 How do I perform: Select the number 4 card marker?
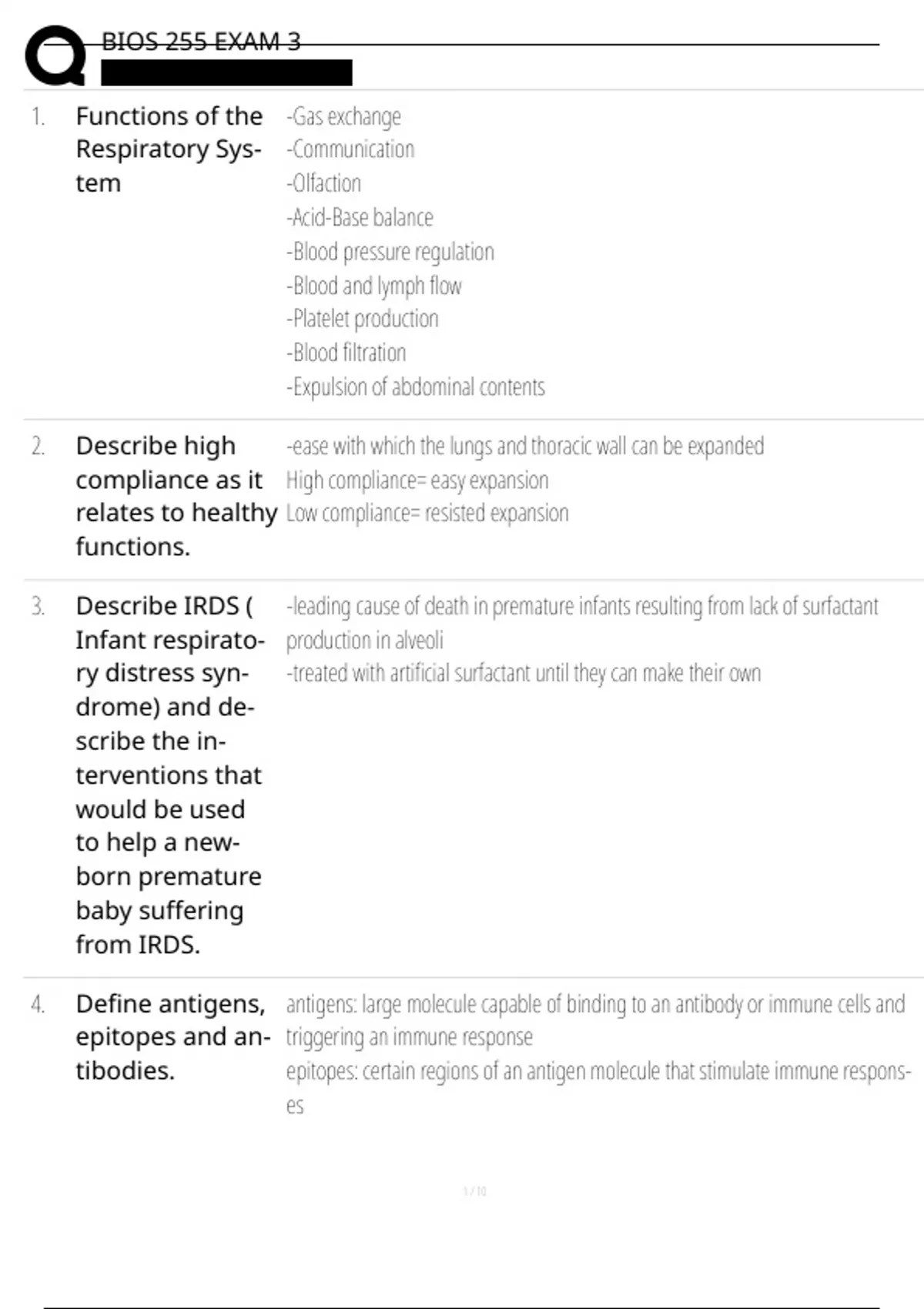[38, 1005]
